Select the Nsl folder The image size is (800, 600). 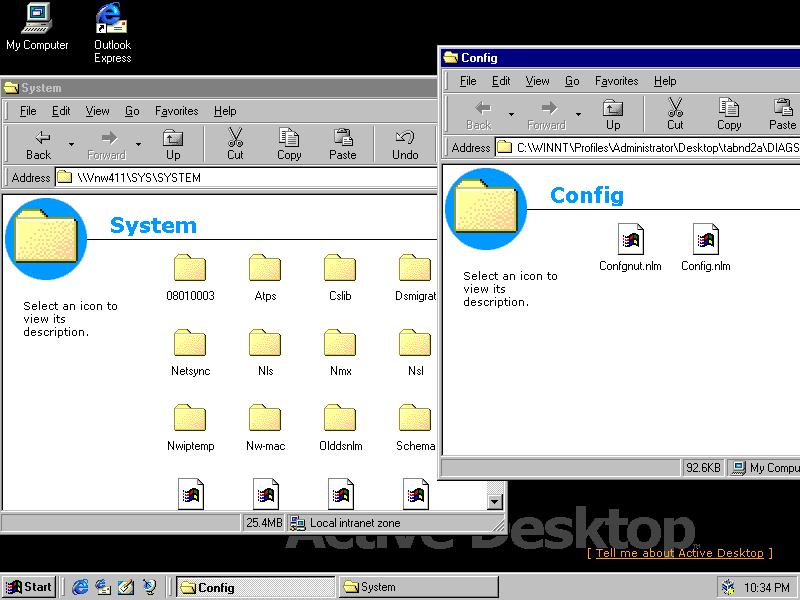click(x=415, y=353)
